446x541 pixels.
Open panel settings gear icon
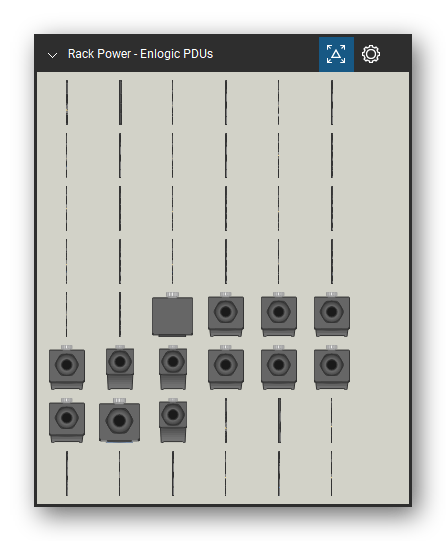(371, 54)
